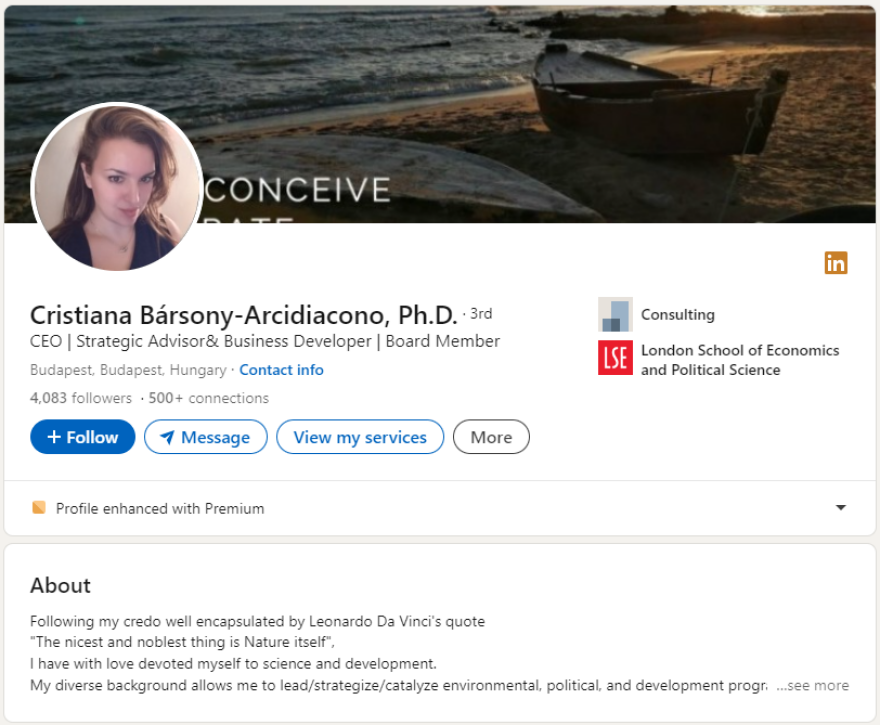Click the plus icon on the Follow button
This screenshot has width=880, height=725.
54,437
